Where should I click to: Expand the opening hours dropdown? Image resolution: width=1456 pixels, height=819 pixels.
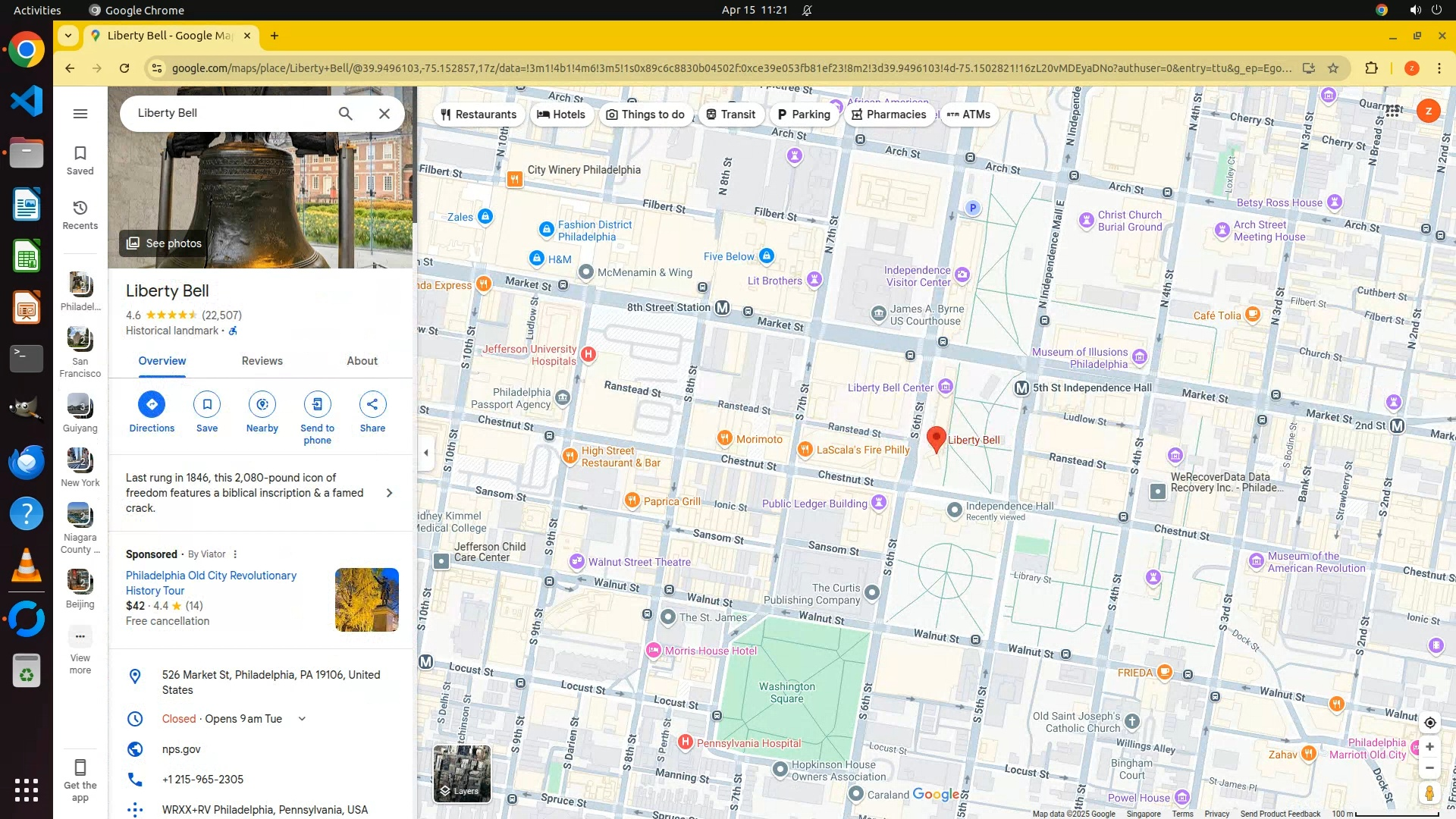(302, 719)
